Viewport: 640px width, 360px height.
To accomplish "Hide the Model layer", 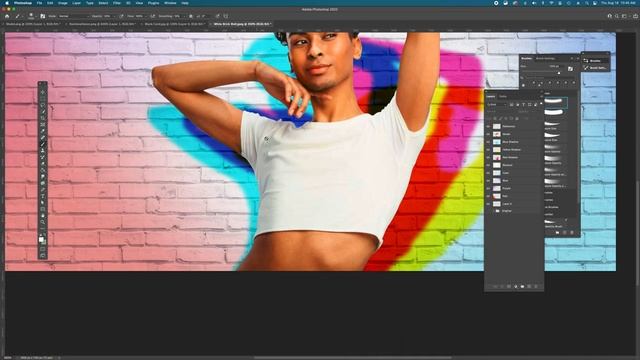I will (488, 134).
